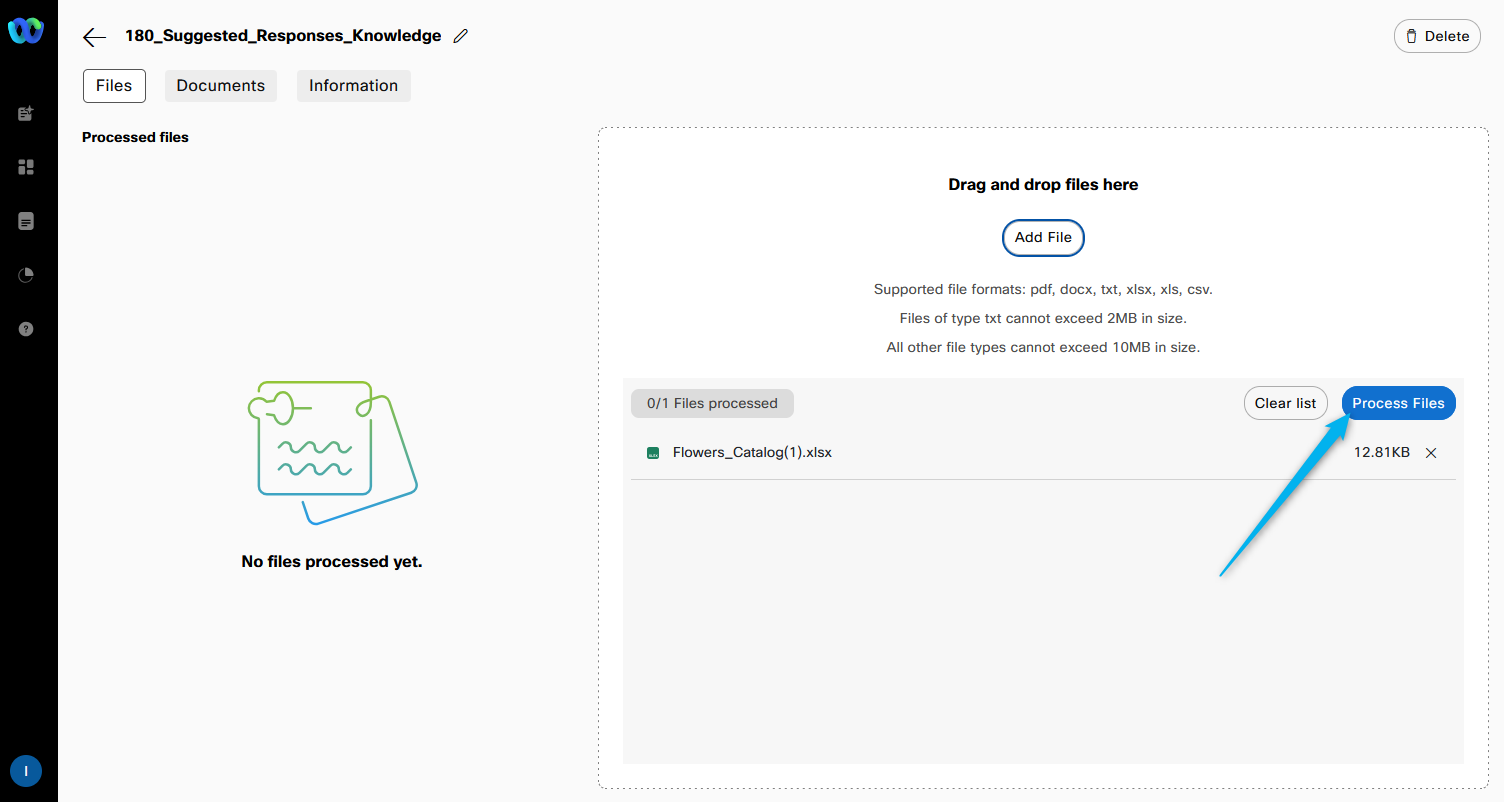
Task: Switch to the Files tab
Action: click(x=114, y=86)
